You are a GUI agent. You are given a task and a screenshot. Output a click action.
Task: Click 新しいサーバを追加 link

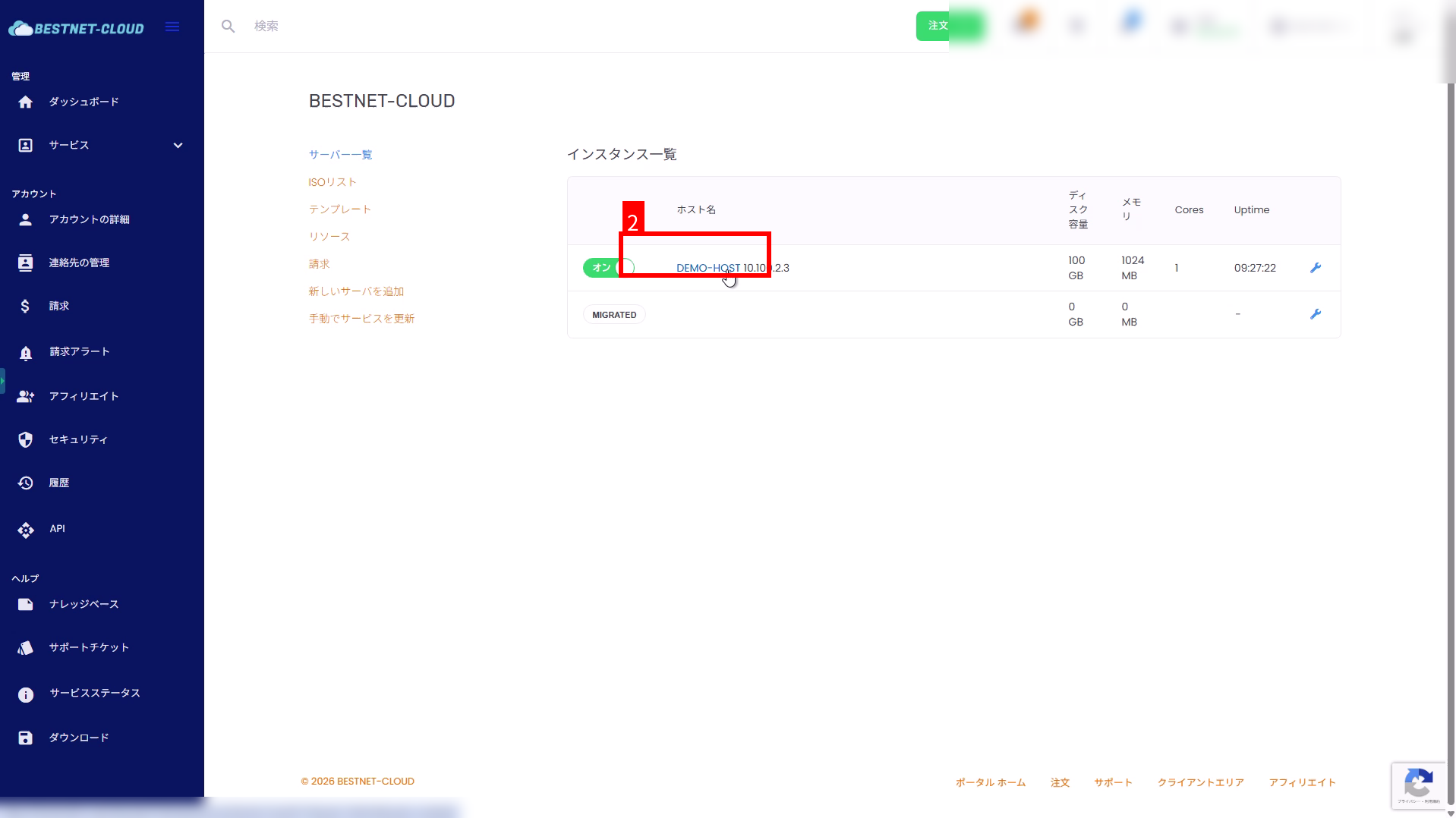356,291
